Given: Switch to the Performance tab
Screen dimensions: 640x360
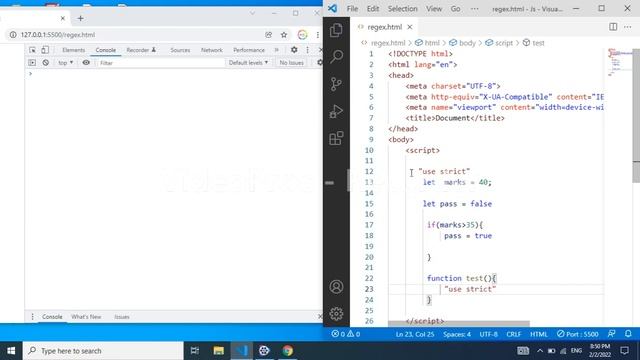Looking at the screenshot, I should tap(249, 50).
